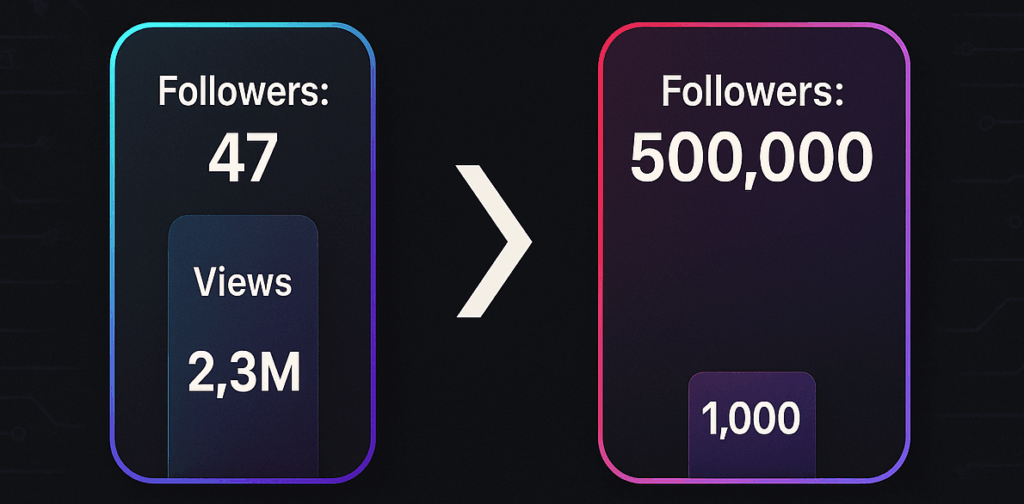
Task: Click the 500,000 followers number
Action: coord(751,157)
